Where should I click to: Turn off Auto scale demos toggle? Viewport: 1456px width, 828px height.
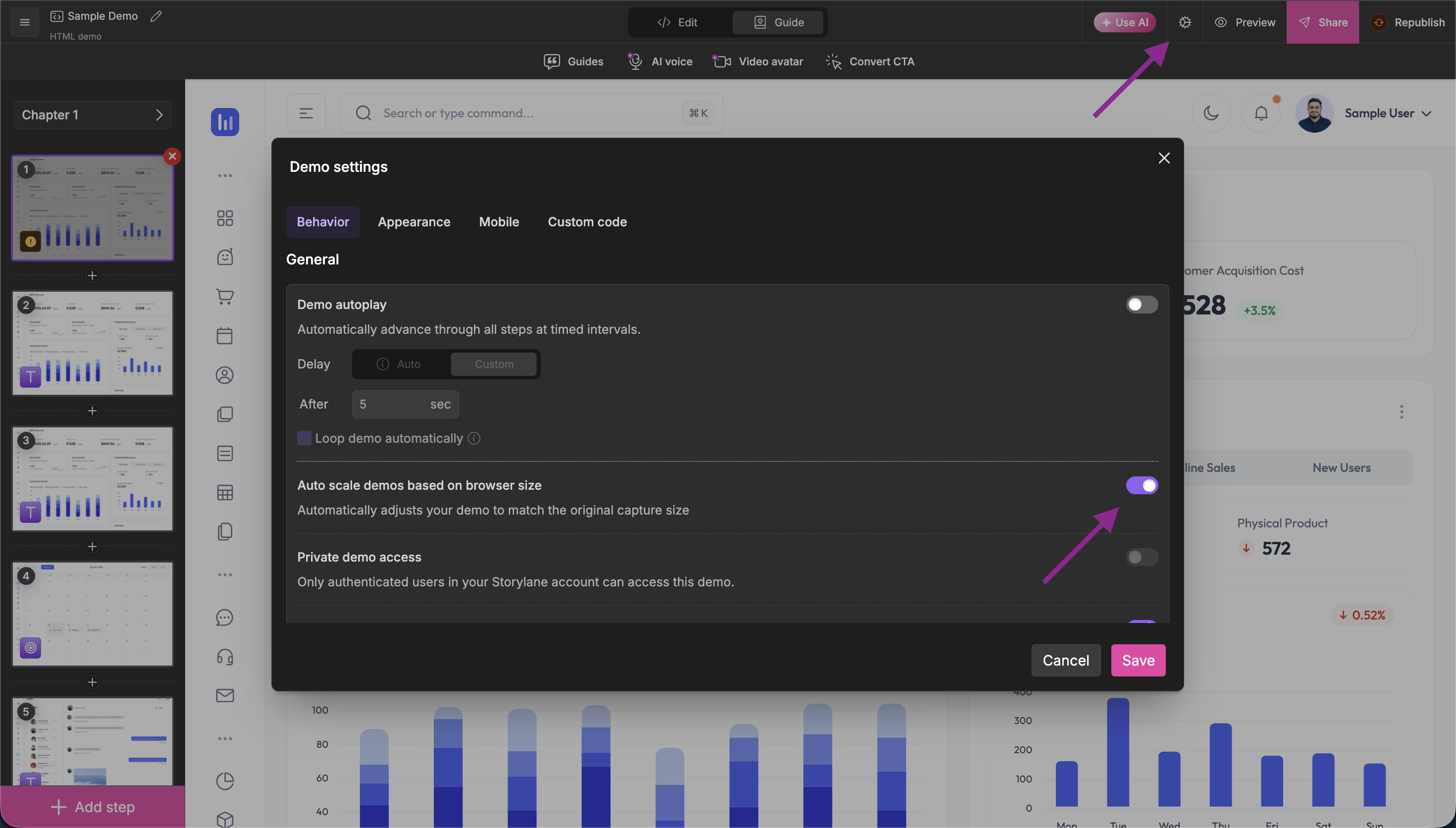[x=1141, y=486]
